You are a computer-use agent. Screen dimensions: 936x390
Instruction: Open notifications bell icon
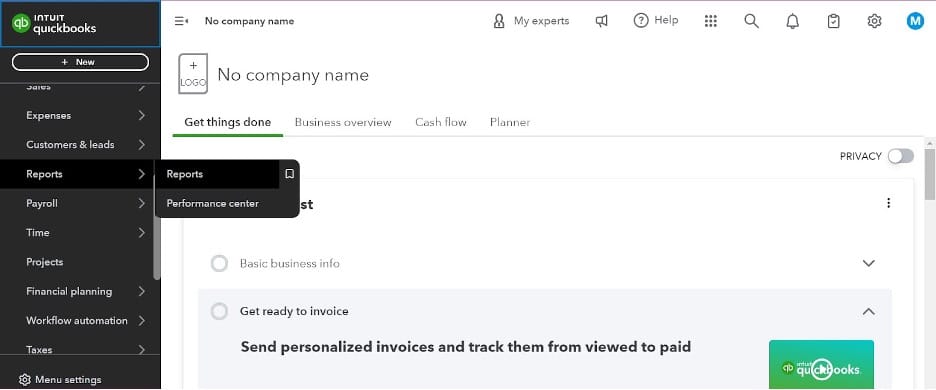(x=792, y=22)
